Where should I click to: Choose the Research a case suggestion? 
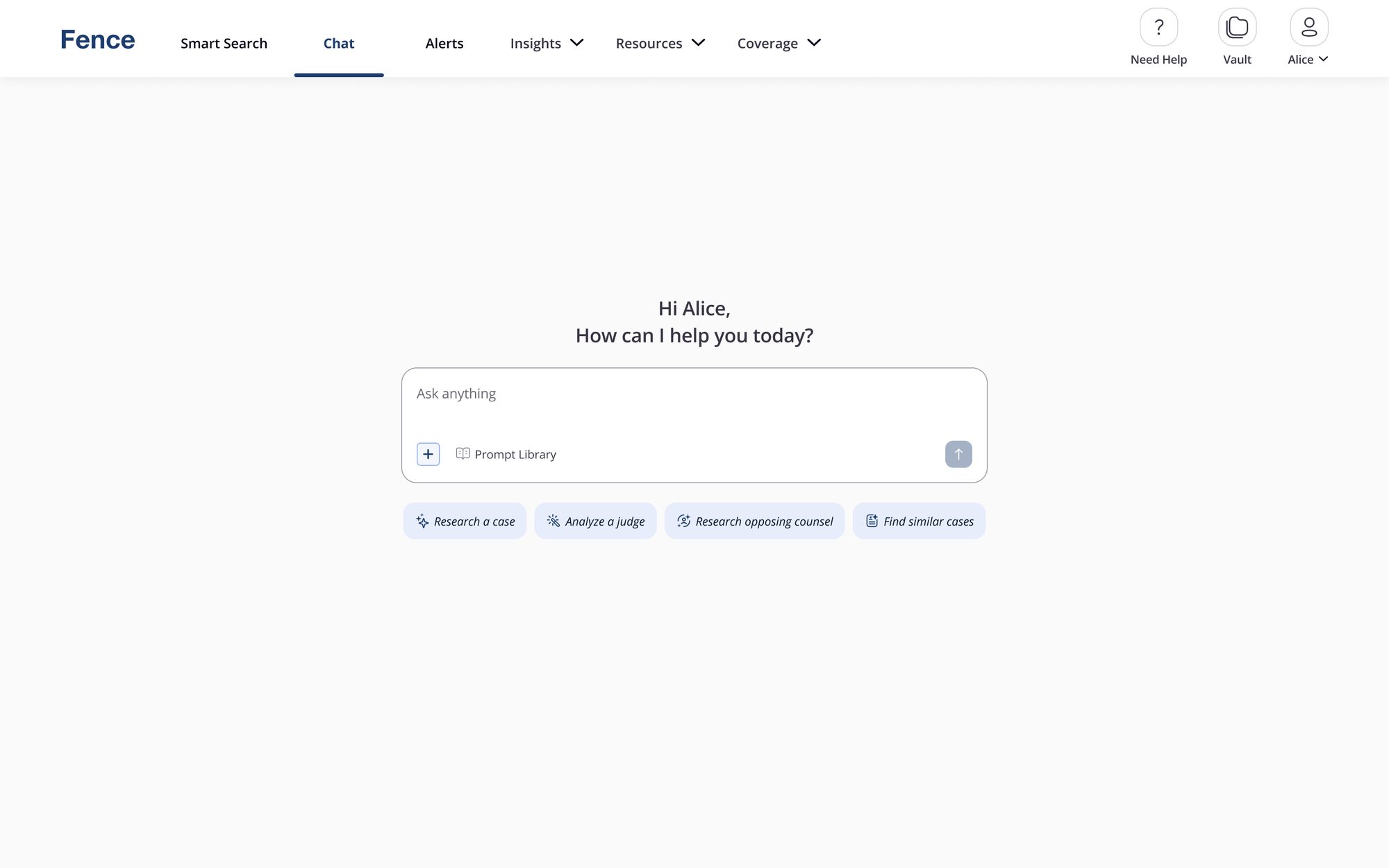pos(465,521)
